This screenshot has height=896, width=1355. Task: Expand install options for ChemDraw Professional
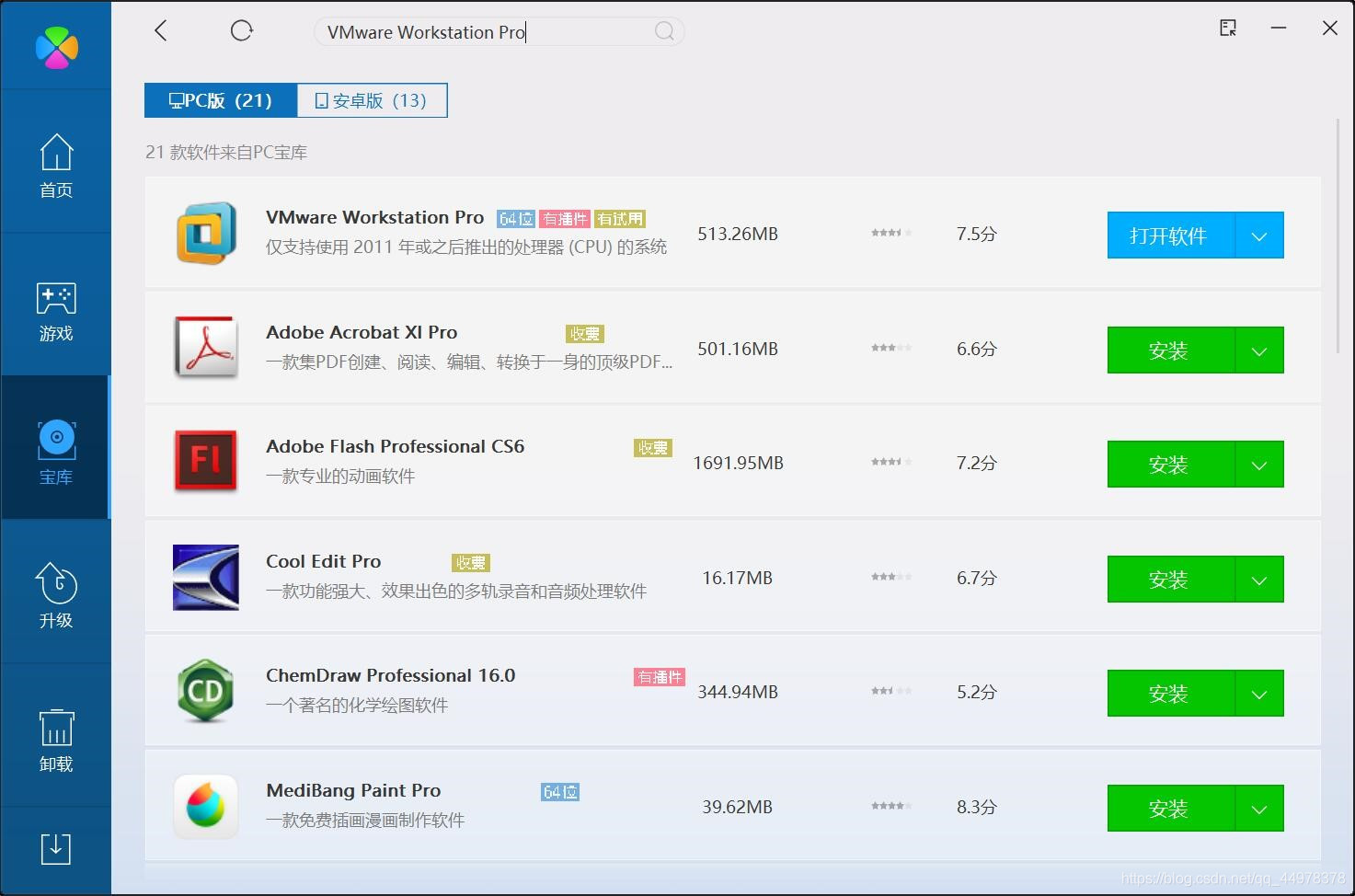pyautogui.click(x=1259, y=694)
